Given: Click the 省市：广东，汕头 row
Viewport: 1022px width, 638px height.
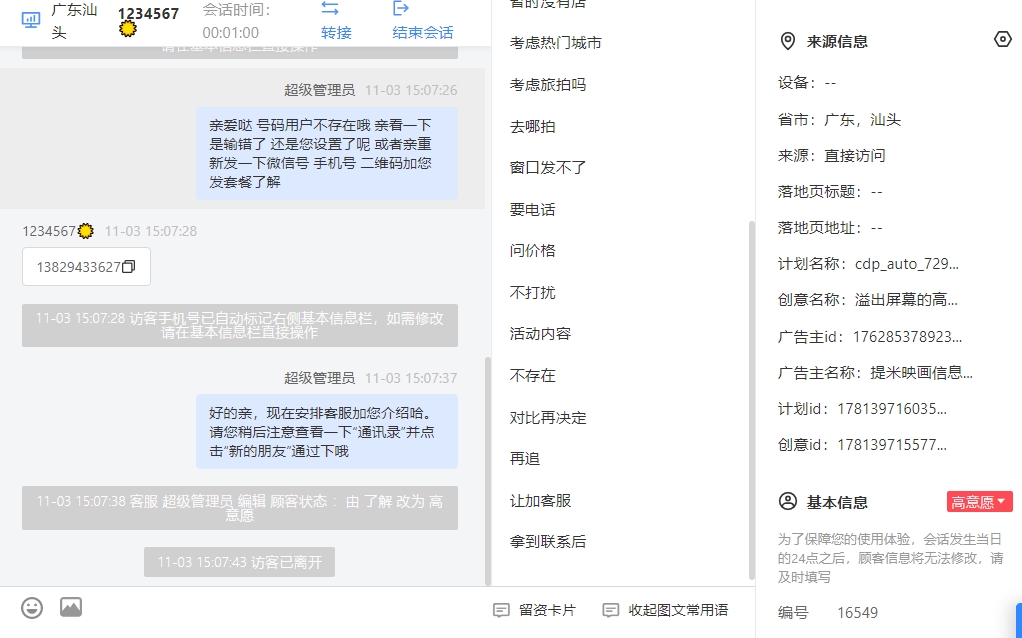Looking at the screenshot, I should (839, 120).
